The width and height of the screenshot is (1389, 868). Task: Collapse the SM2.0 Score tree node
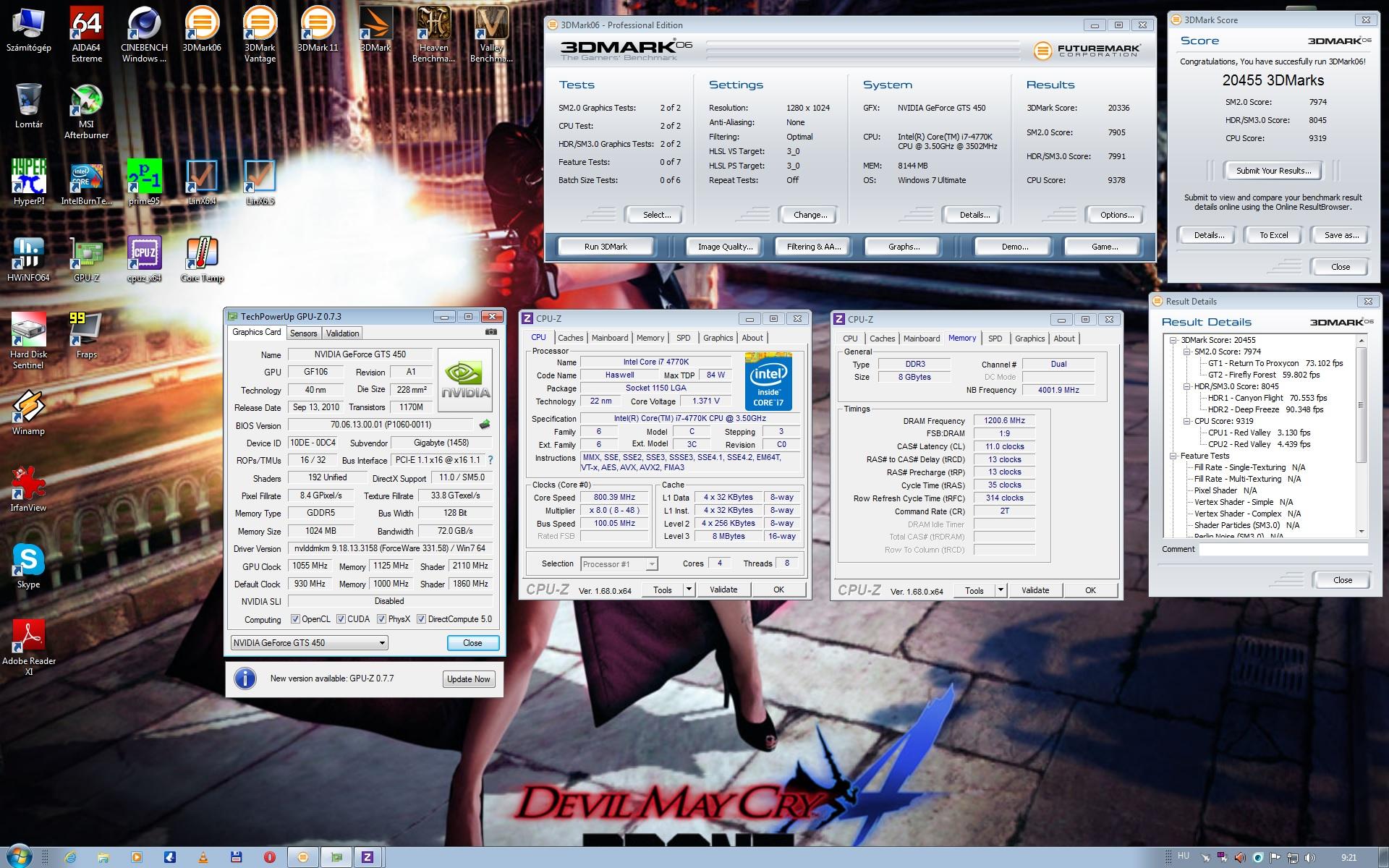(1187, 352)
